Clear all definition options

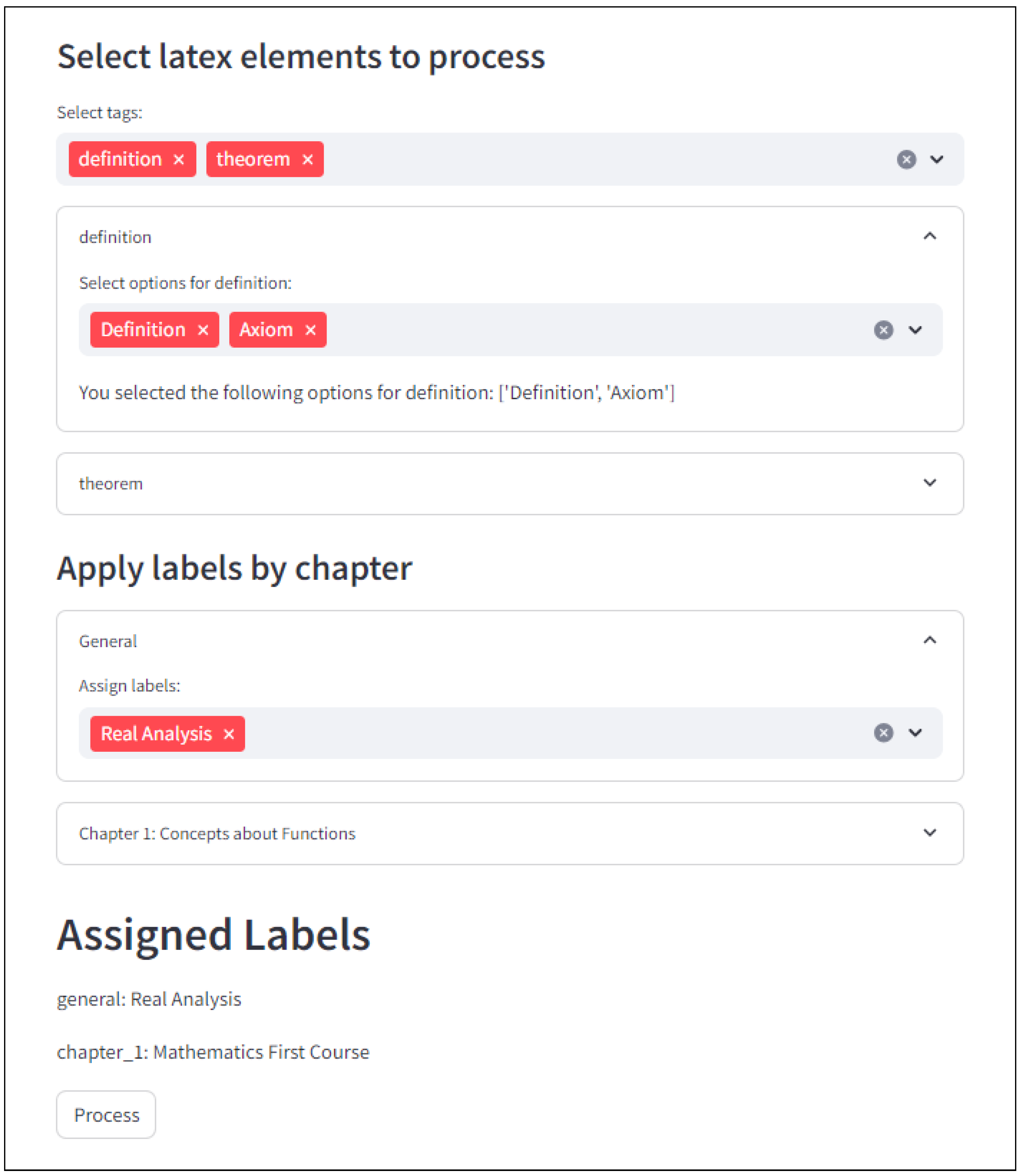pyautogui.click(x=883, y=330)
